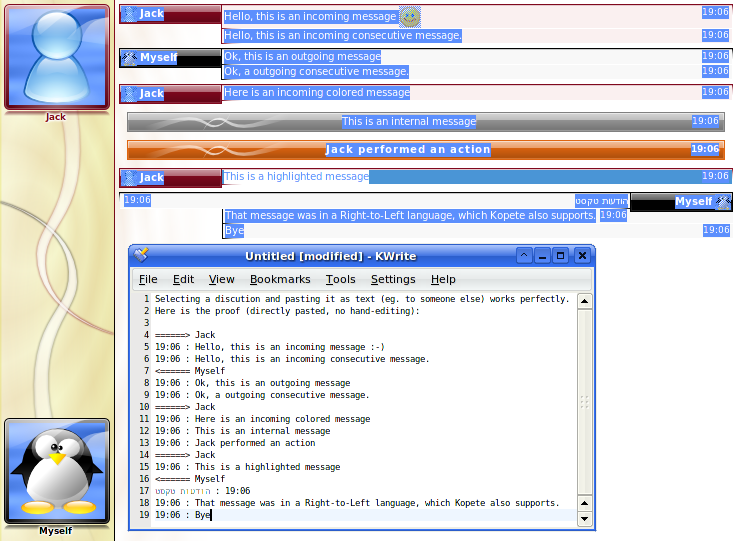Open the Bookmarks menu in KWrite

(x=280, y=279)
